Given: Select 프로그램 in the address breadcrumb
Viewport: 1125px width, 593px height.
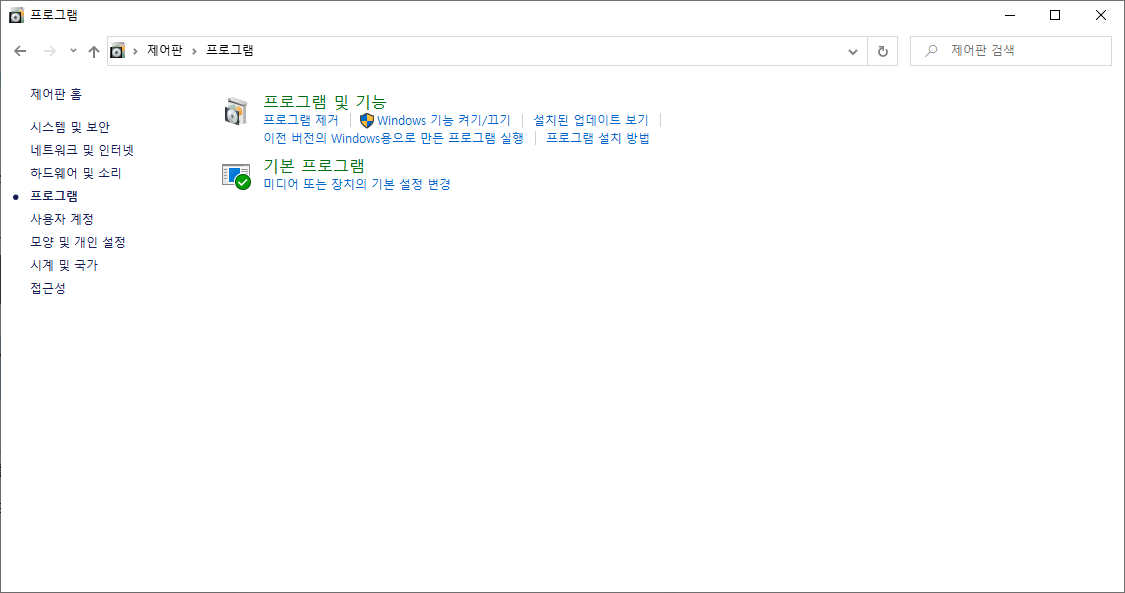Looking at the screenshot, I should [230, 50].
